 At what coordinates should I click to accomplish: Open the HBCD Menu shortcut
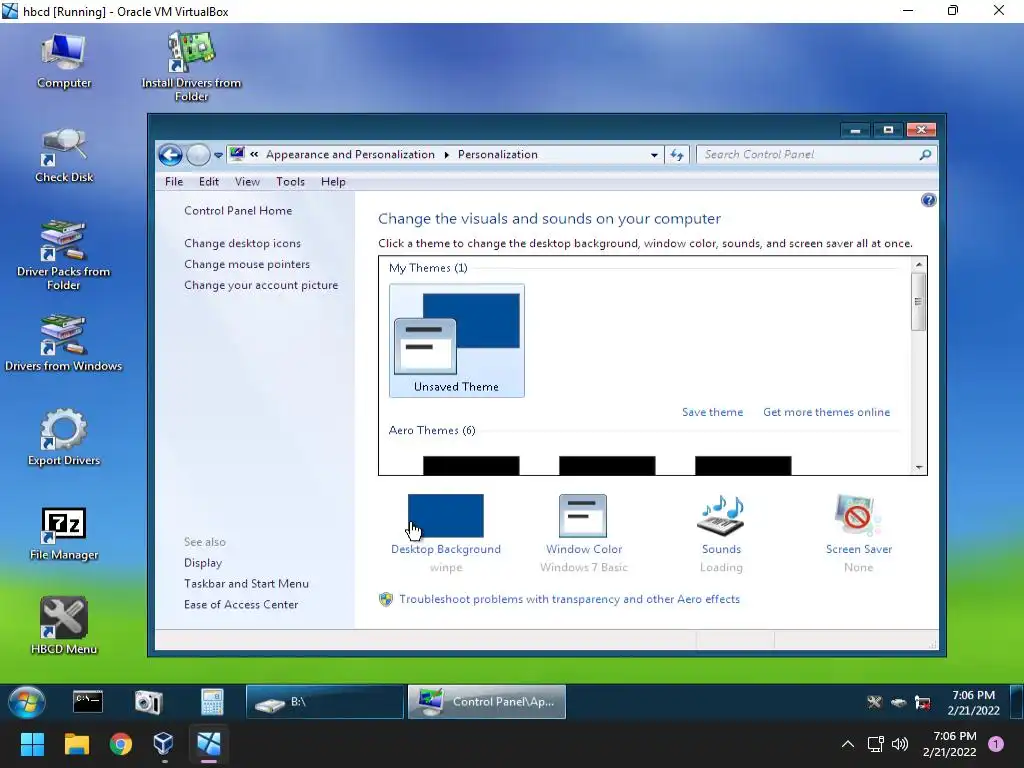(x=63, y=626)
